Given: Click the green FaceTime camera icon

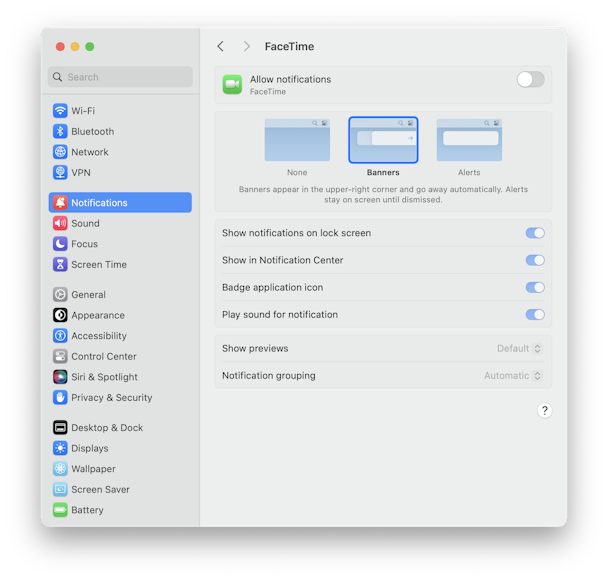Looking at the screenshot, I should [232, 85].
